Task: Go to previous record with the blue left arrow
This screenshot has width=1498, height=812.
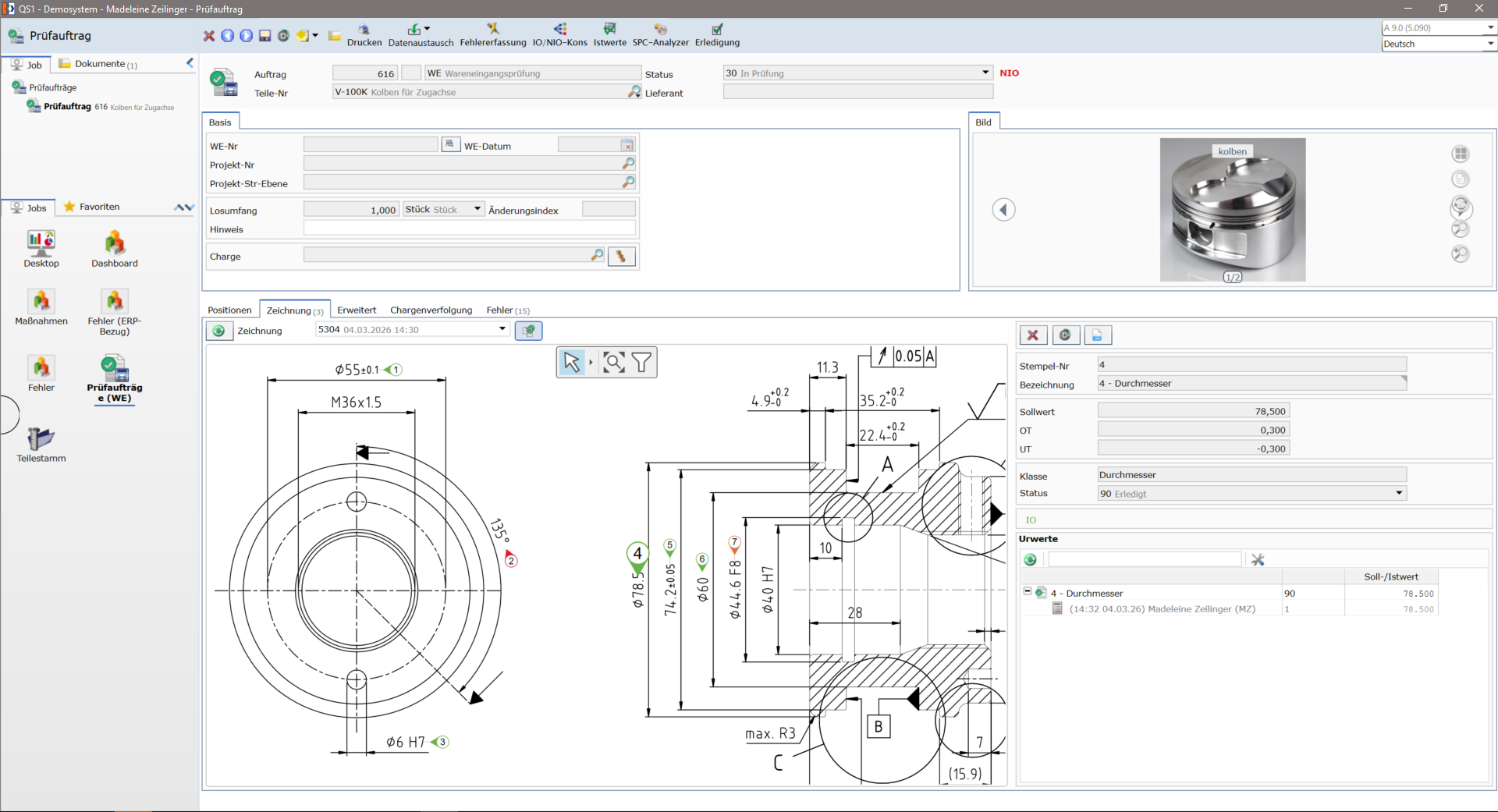Action: (228, 36)
